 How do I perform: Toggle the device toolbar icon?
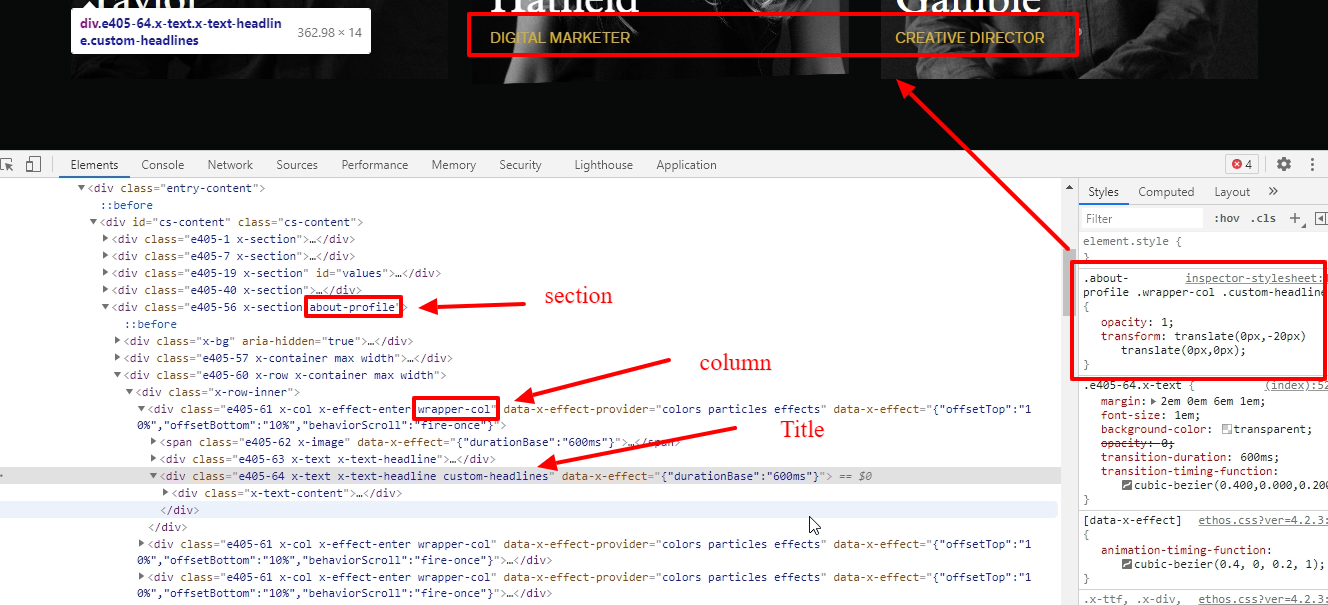[x=33, y=165]
